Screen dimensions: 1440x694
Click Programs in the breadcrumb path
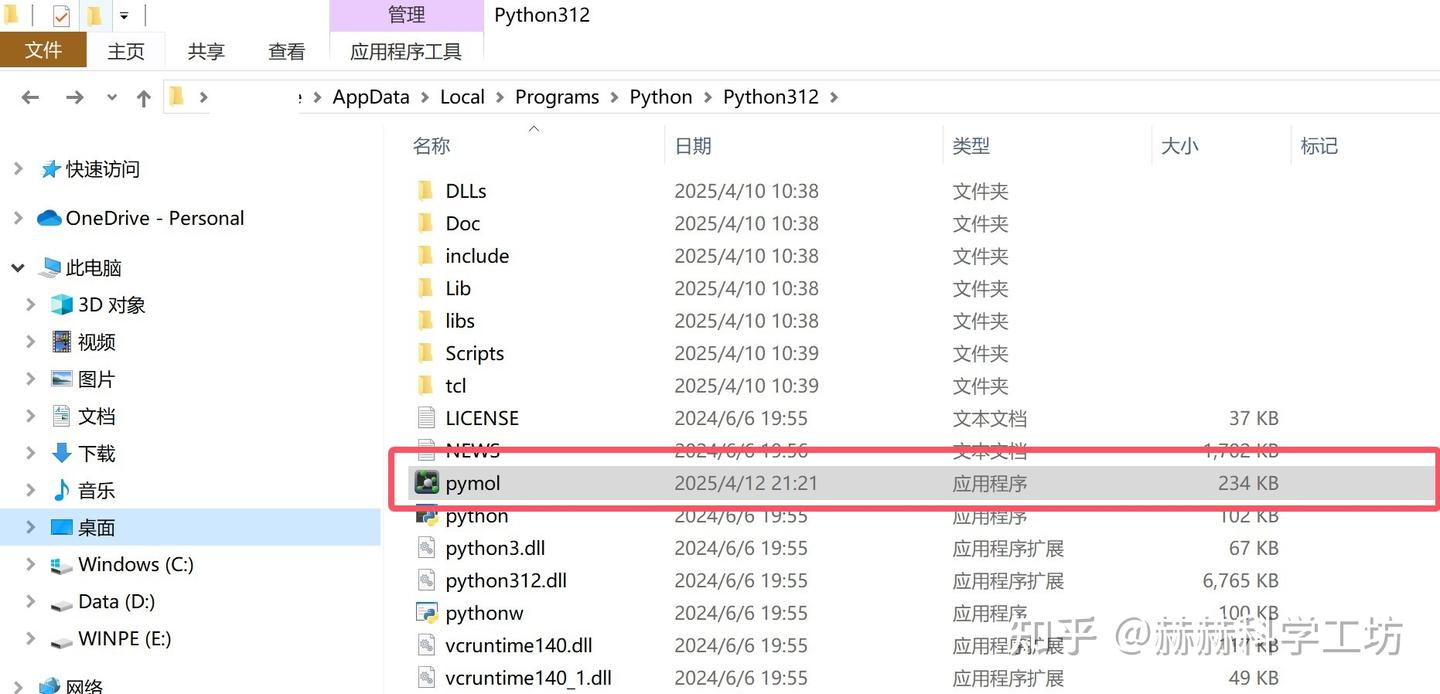(557, 96)
